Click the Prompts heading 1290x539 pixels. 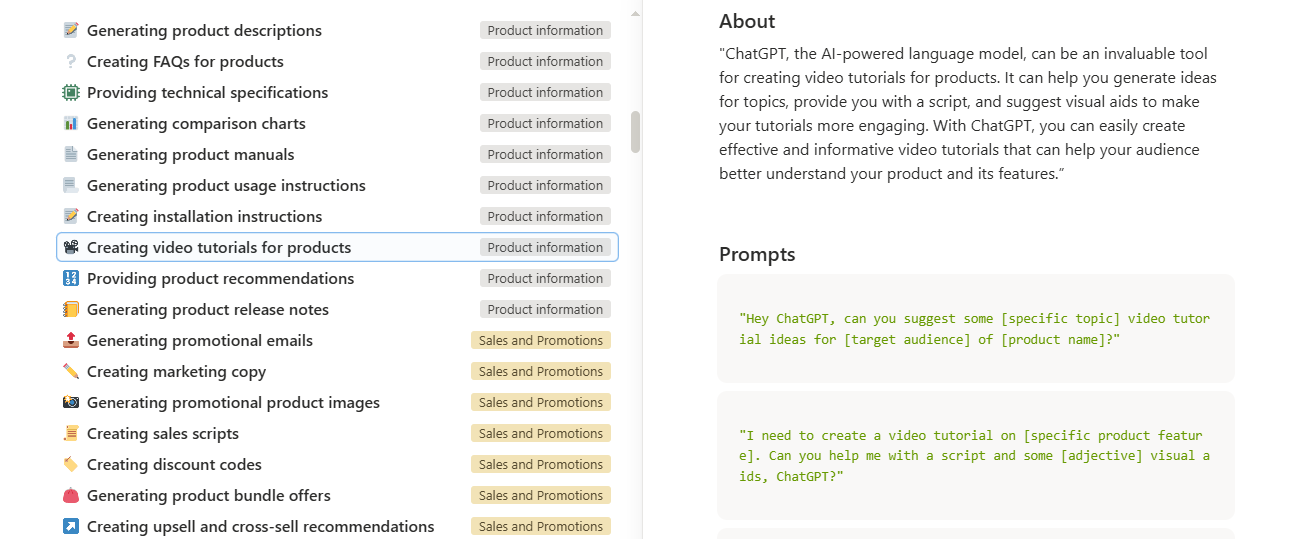757,254
